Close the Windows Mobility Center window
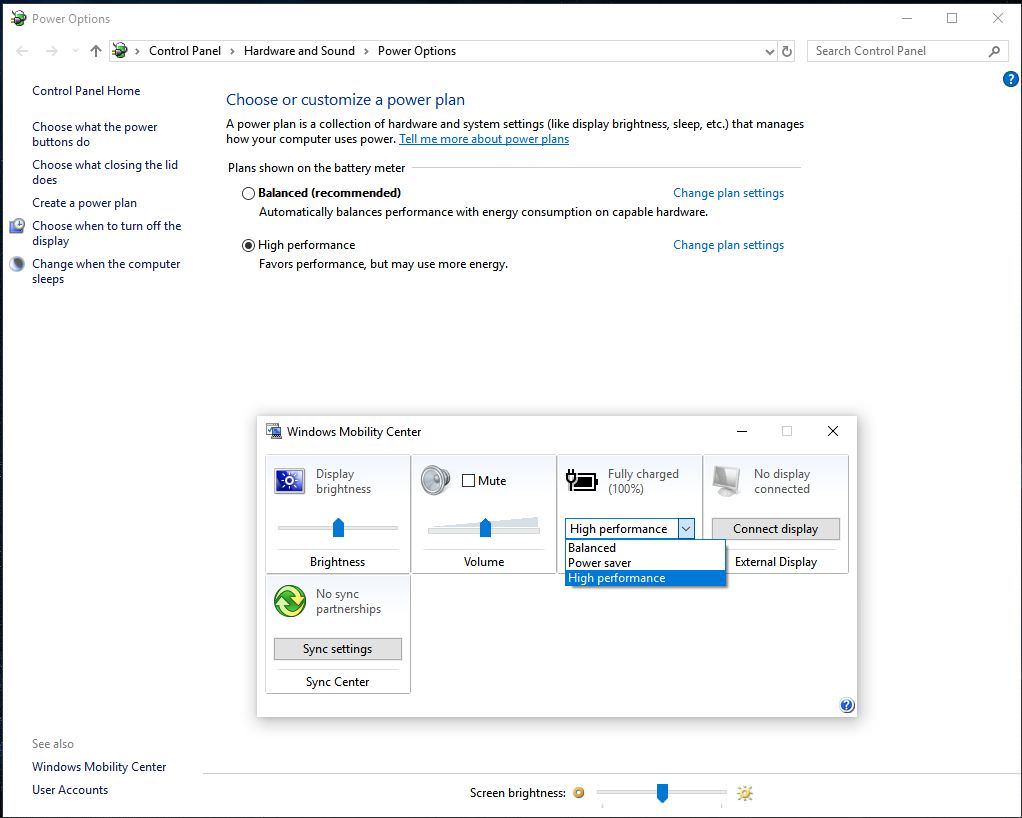 click(x=832, y=431)
